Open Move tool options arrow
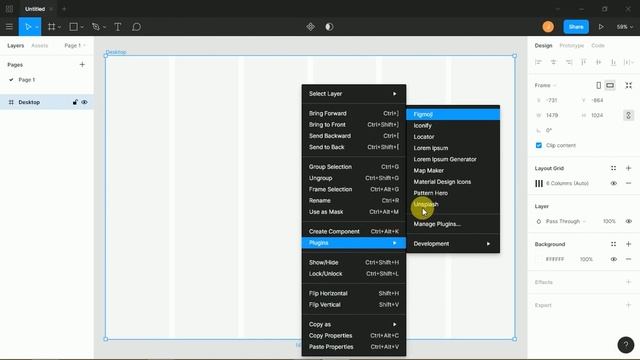 click(37, 27)
